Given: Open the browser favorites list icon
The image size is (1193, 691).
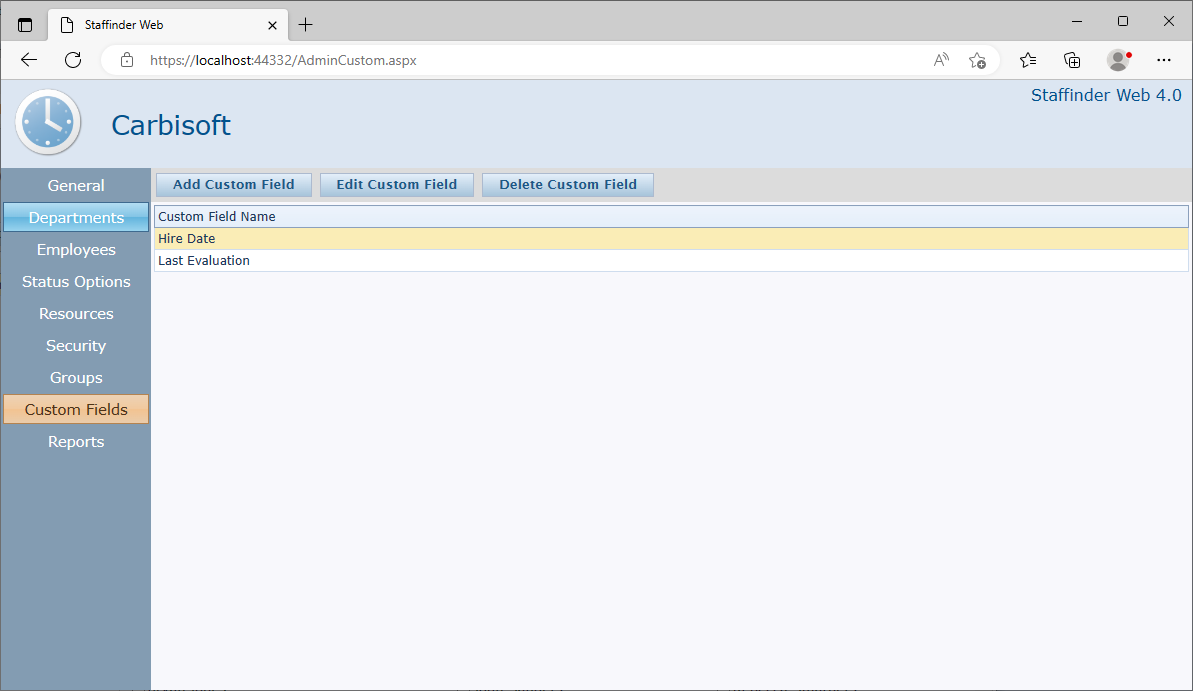Looking at the screenshot, I should pyautogui.click(x=1027, y=60).
